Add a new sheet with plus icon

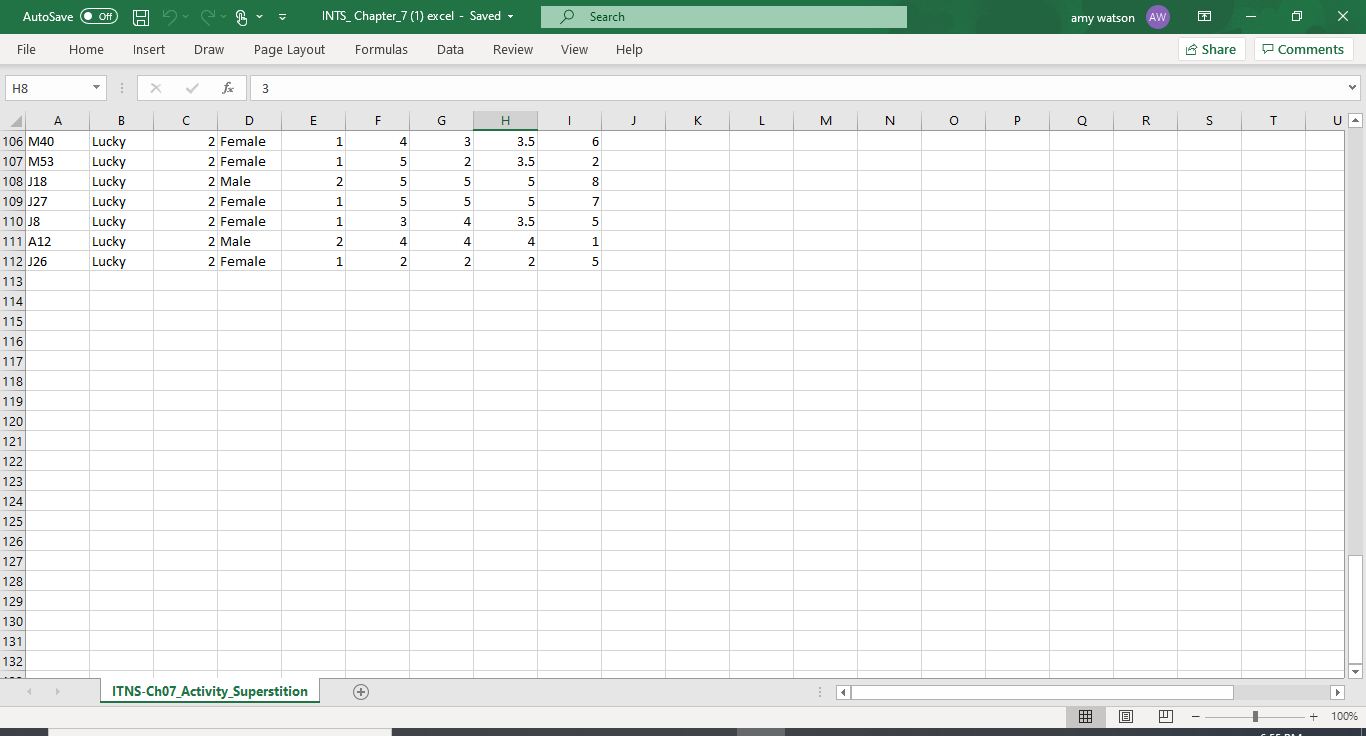click(x=361, y=692)
